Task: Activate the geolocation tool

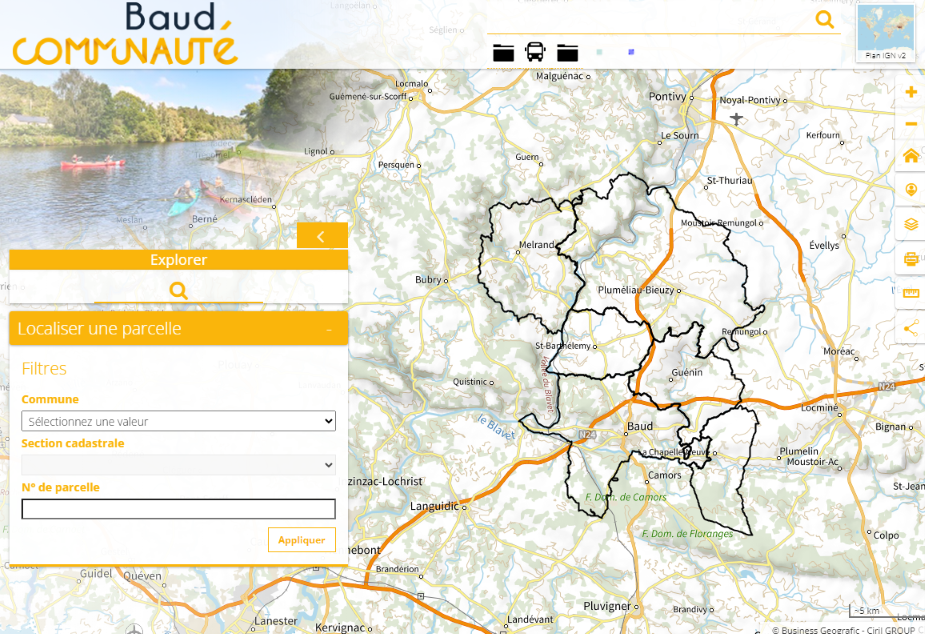Action: click(910, 189)
